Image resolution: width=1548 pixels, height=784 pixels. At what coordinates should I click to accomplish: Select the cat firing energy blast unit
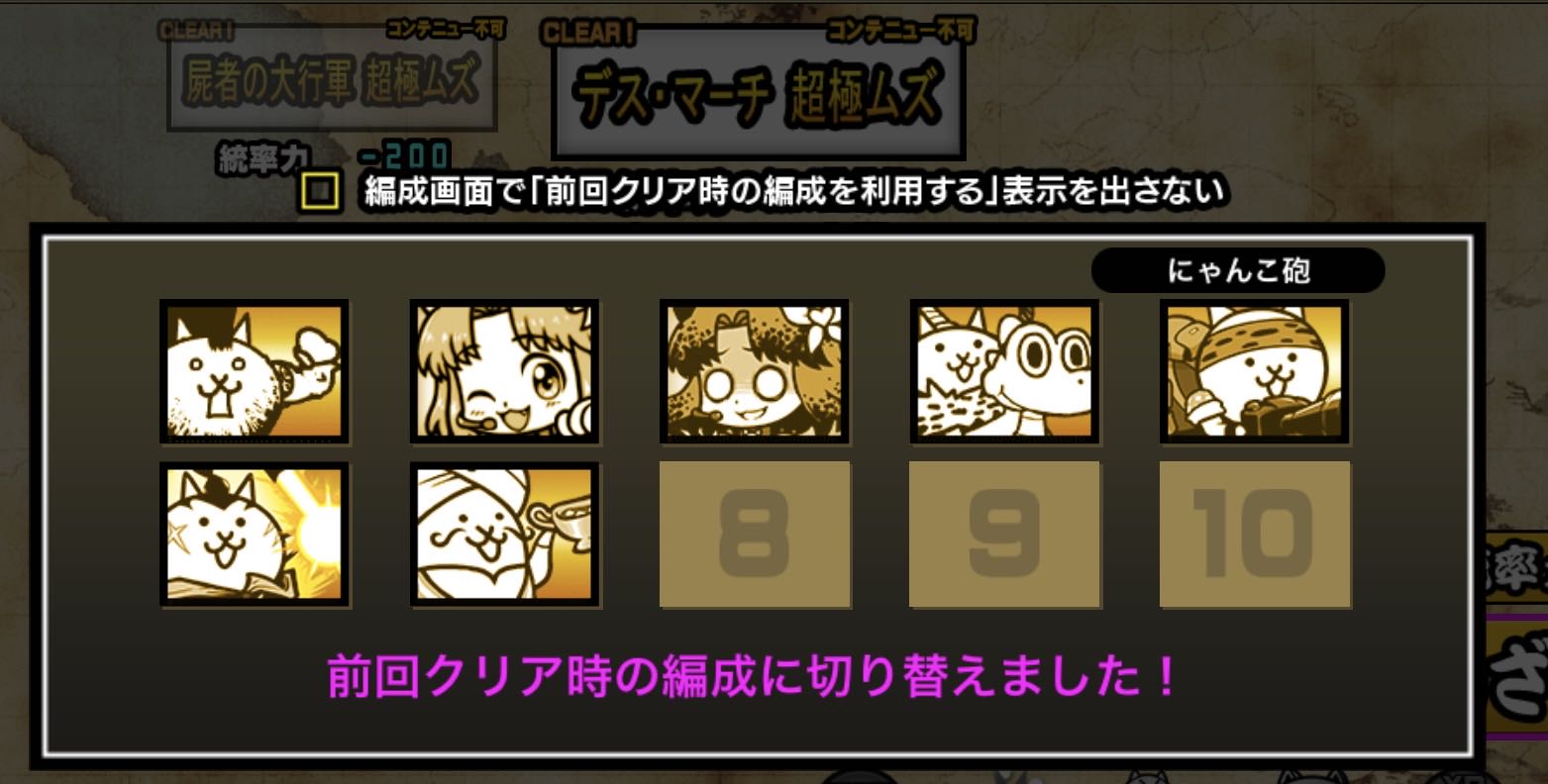pyautogui.click(x=254, y=534)
